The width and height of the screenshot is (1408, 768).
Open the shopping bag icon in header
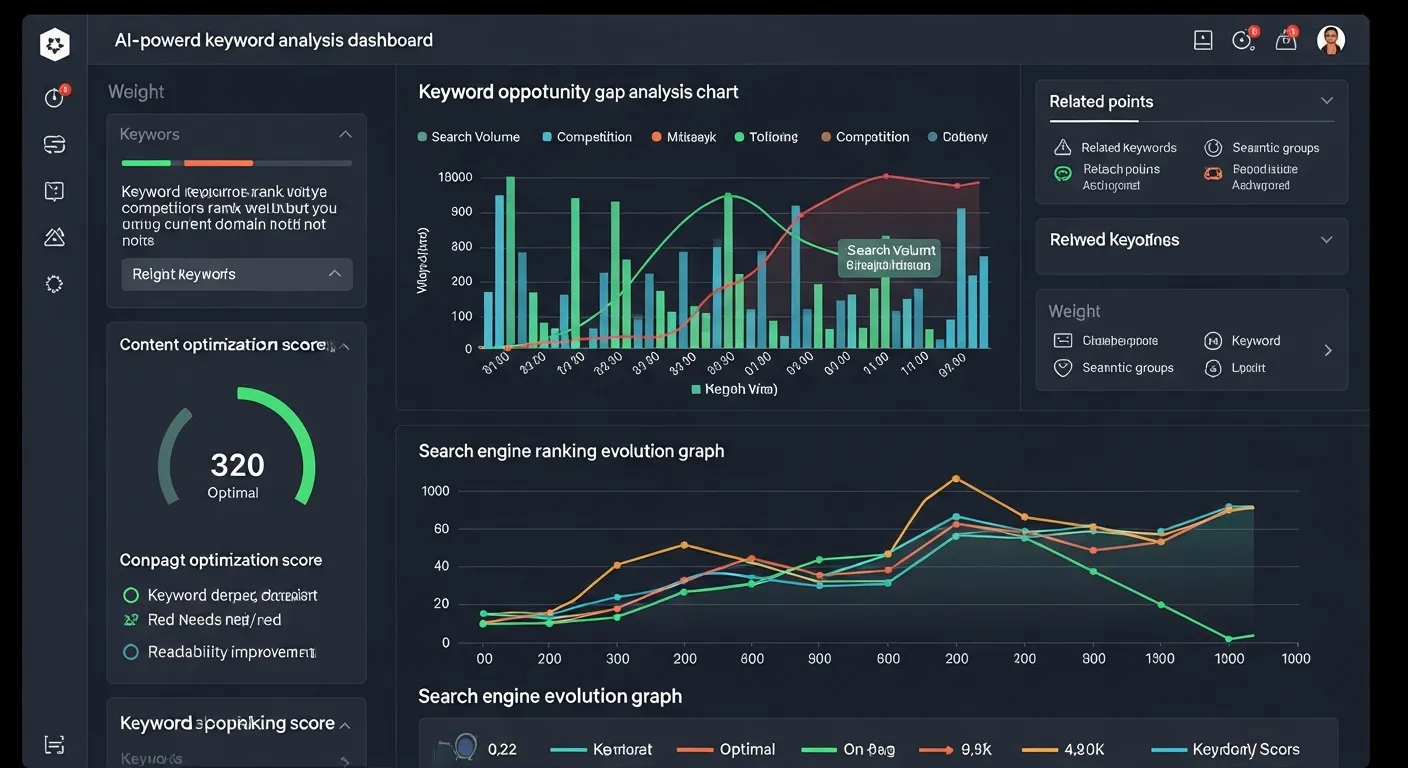(x=1286, y=41)
